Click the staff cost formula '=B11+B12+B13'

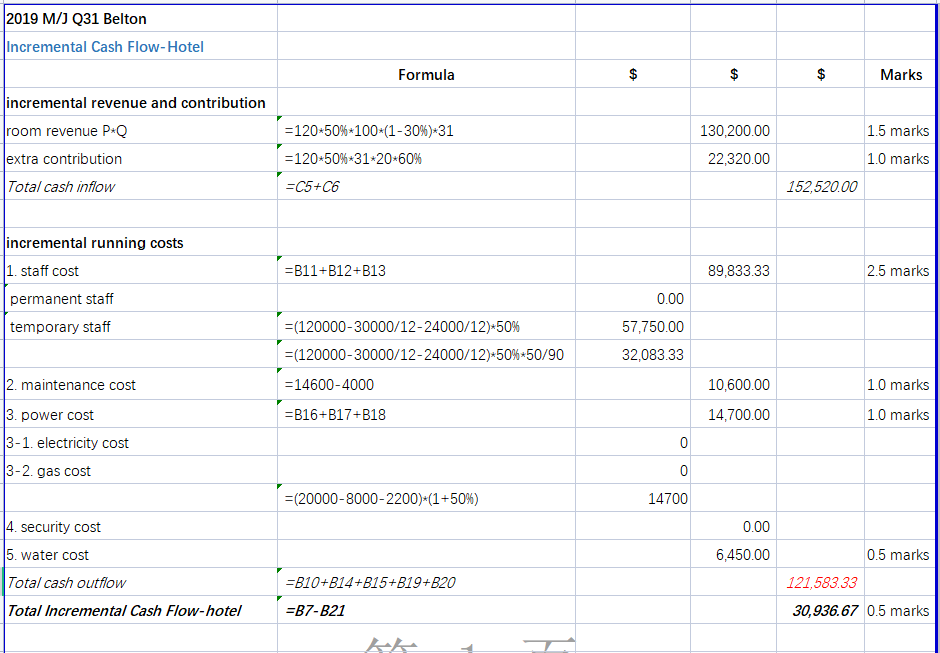(x=335, y=271)
